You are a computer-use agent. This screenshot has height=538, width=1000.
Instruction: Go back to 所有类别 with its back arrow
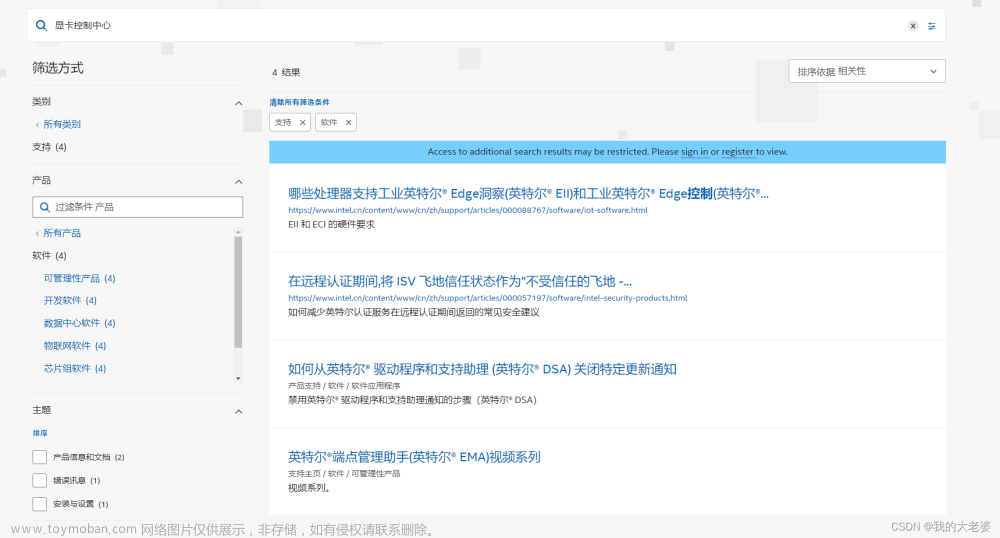(x=58, y=124)
